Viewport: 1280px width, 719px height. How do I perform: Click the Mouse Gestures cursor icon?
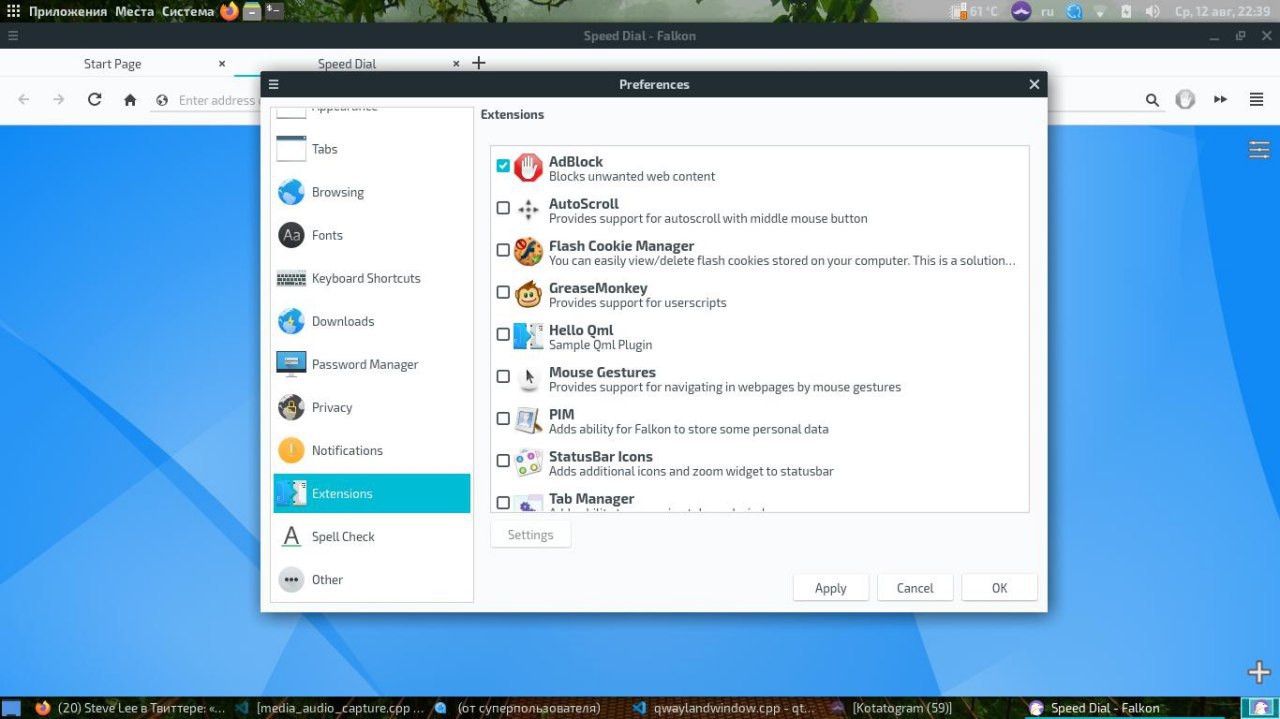coord(528,378)
